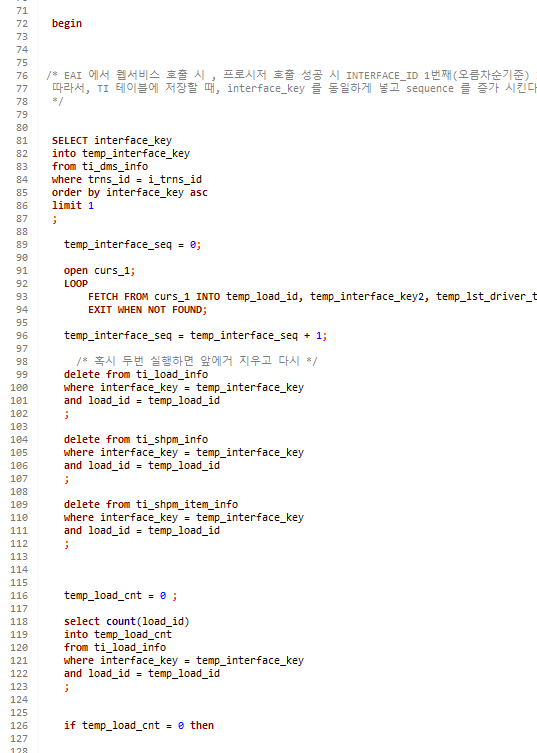The width and height of the screenshot is (537, 753).
Task: Click 'delete from ti_shpm_item_info' on line 109
Action: pos(151,505)
